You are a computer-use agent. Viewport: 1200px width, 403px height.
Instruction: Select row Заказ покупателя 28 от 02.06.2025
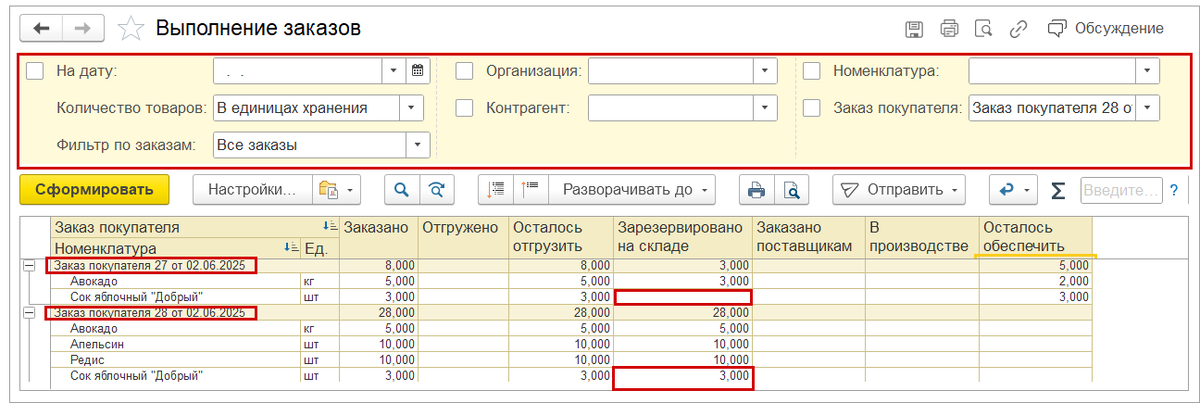(x=151, y=313)
